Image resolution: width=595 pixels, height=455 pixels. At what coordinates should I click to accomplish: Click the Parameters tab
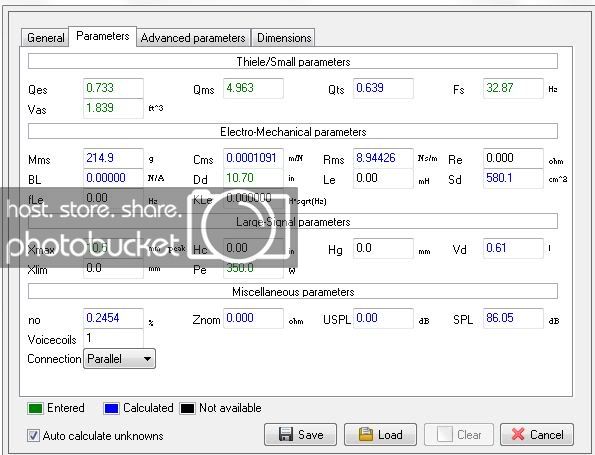(102, 36)
